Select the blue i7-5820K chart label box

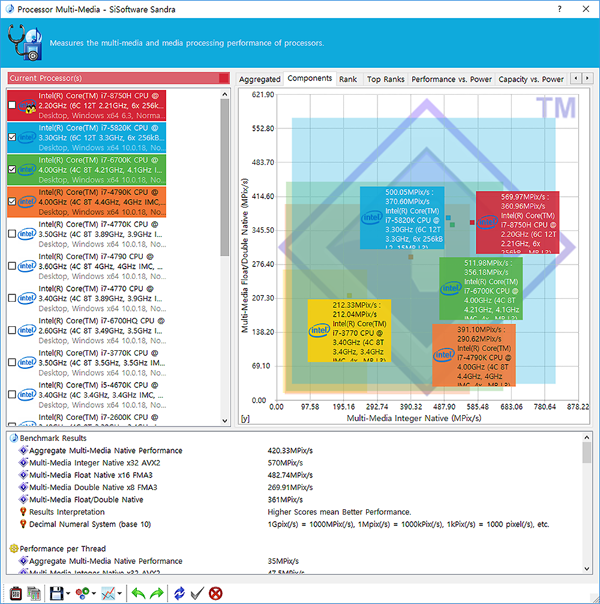(402, 218)
